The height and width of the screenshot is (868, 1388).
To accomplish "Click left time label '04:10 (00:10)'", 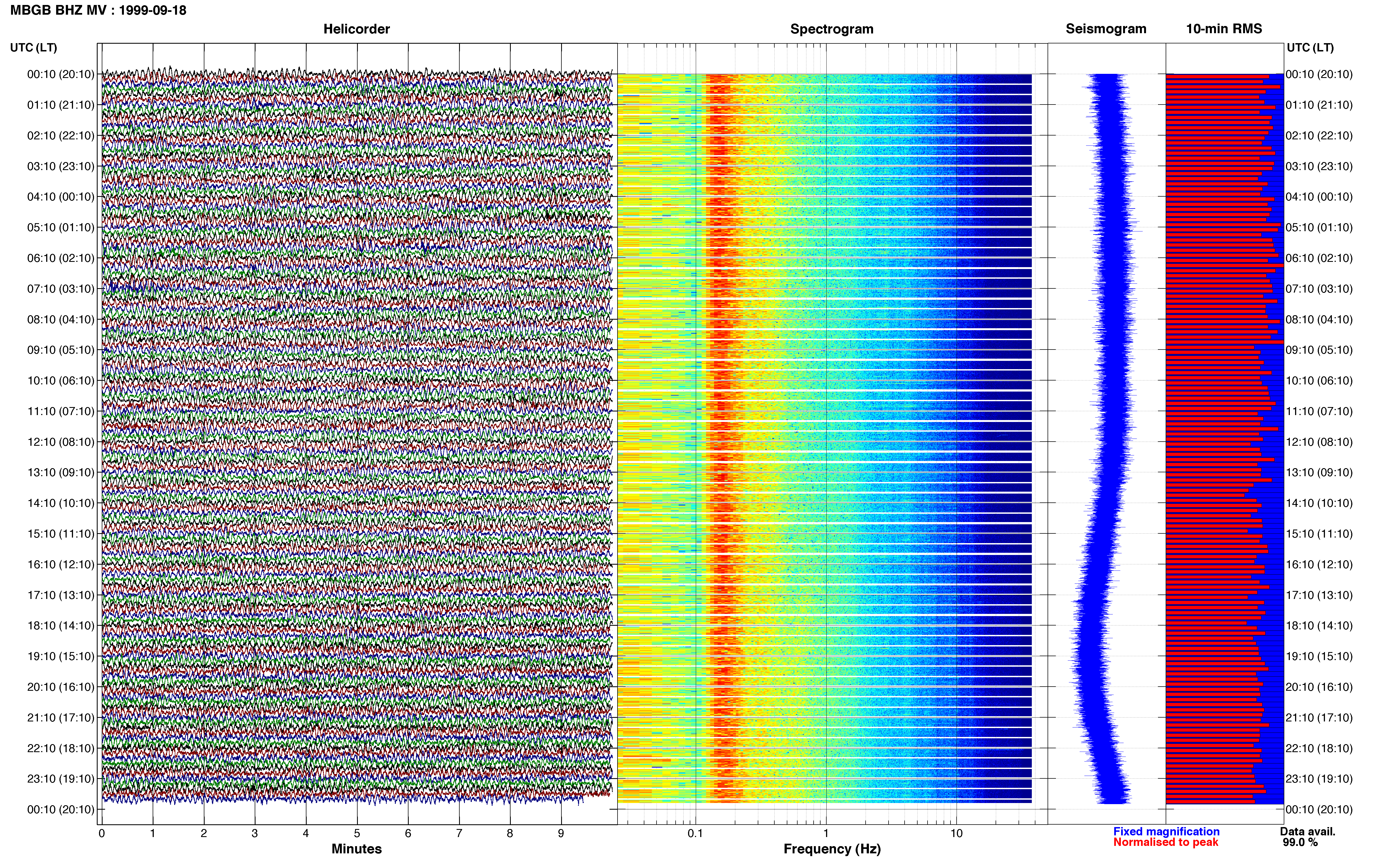I will (x=61, y=197).
